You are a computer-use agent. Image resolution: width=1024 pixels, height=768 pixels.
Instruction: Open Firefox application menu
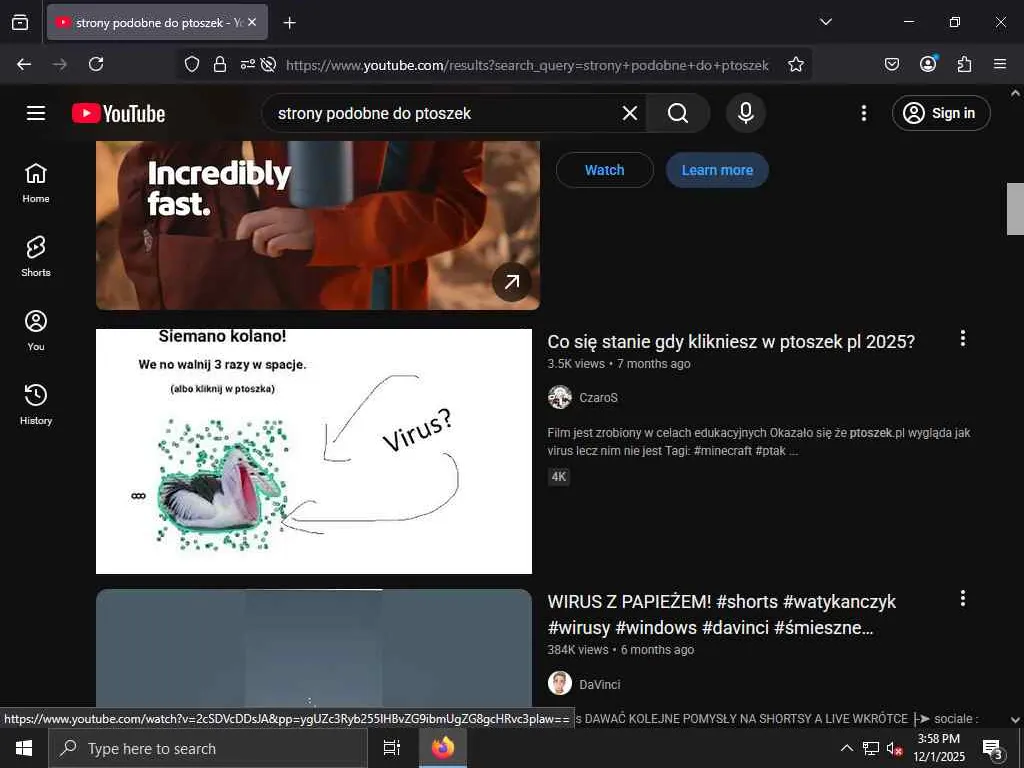[1000, 64]
